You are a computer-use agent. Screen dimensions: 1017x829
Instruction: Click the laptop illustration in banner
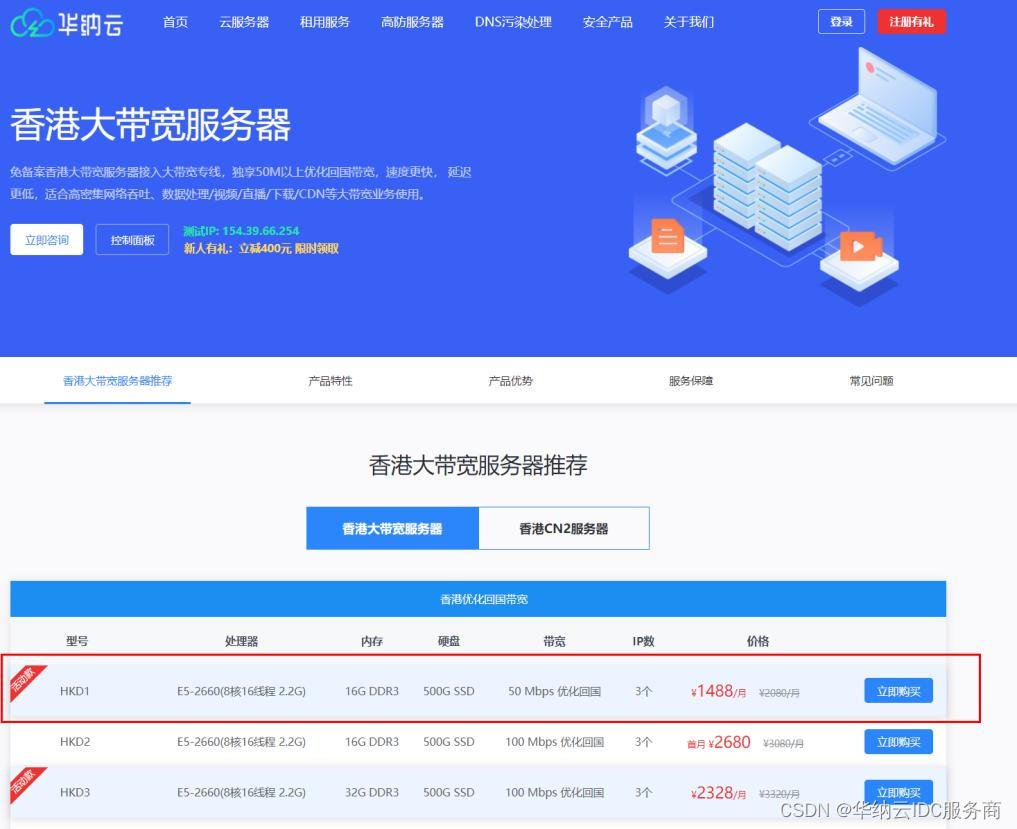(x=879, y=106)
